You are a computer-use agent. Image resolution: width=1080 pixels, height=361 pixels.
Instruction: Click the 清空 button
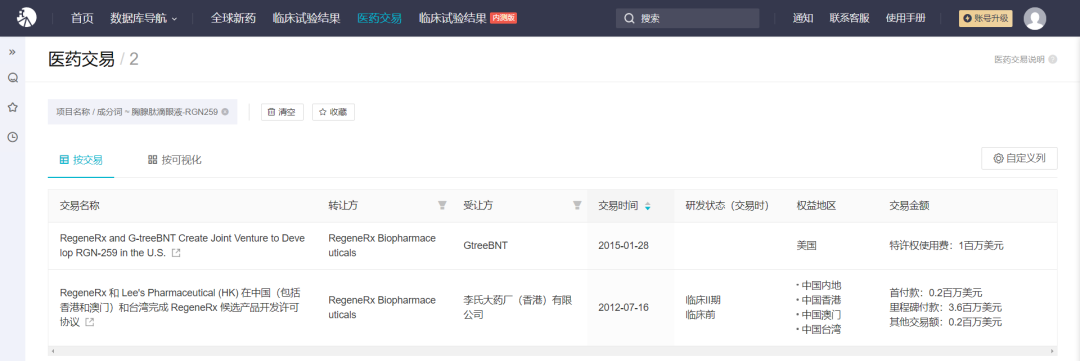pyautogui.click(x=282, y=112)
